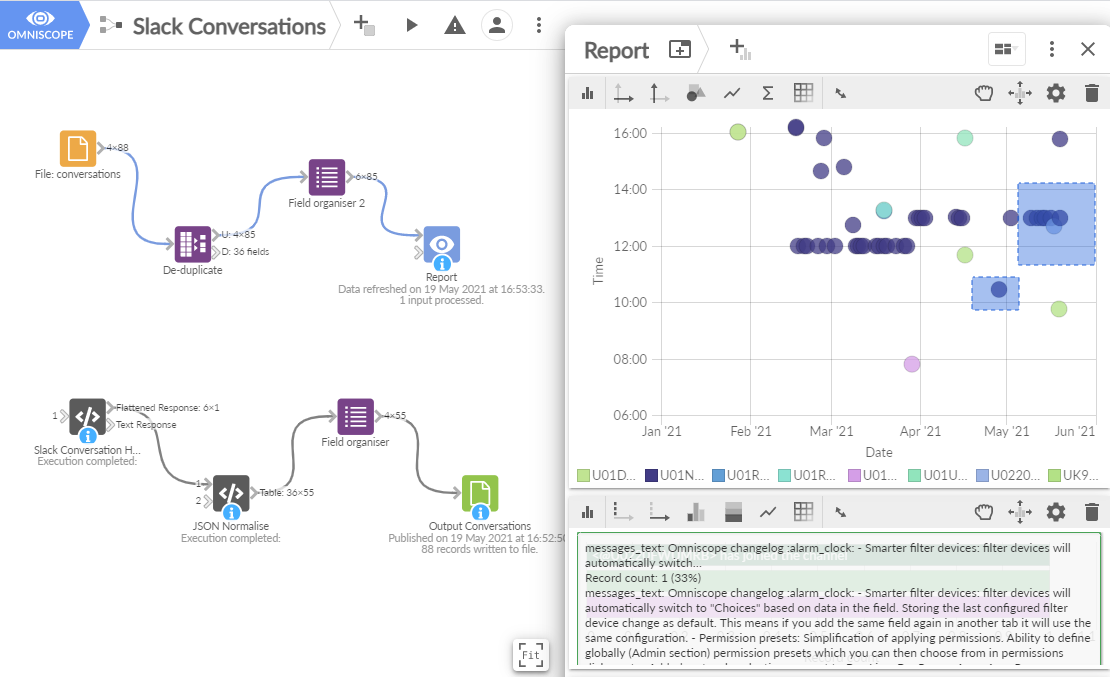Click the U01U... legend entry
Image resolution: width=1110 pixels, height=677 pixels.
pyautogui.click(x=938, y=475)
